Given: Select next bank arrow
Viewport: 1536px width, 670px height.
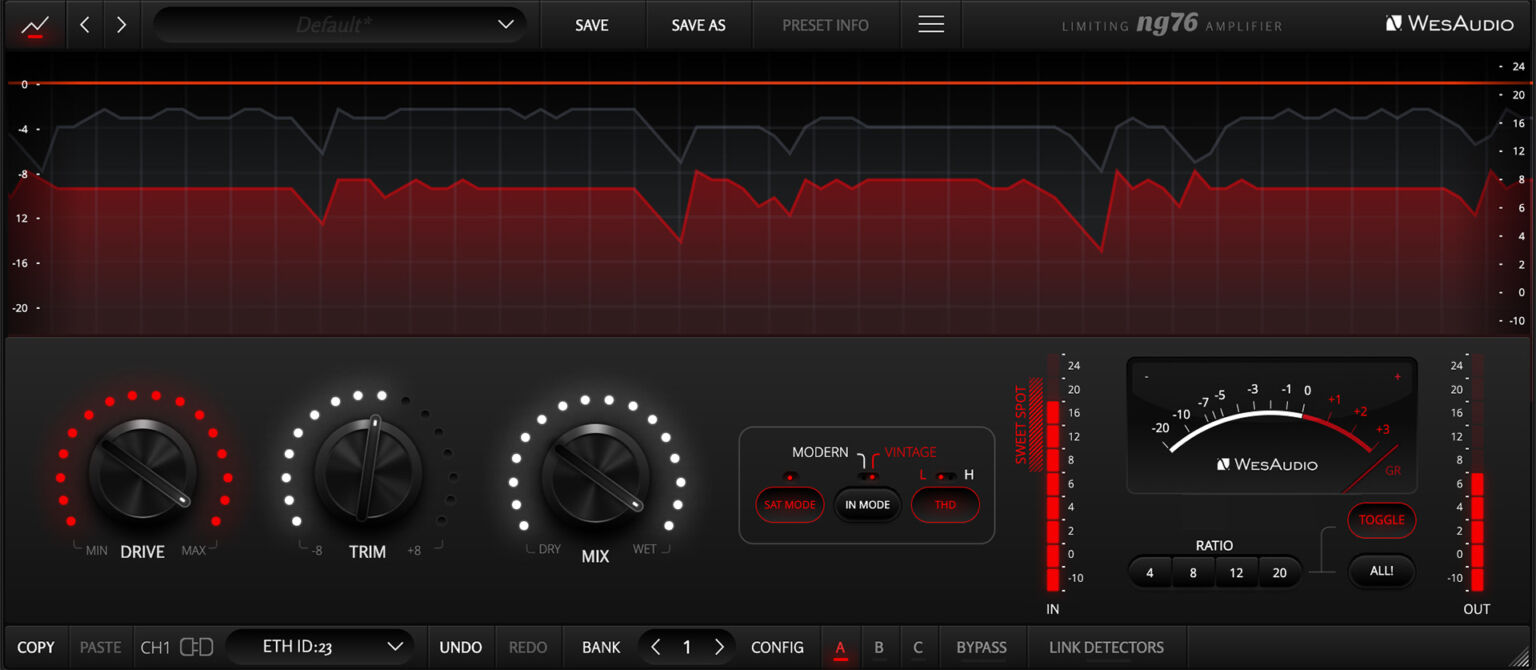Looking at the screenshot, I should click(x=719, y=647).
